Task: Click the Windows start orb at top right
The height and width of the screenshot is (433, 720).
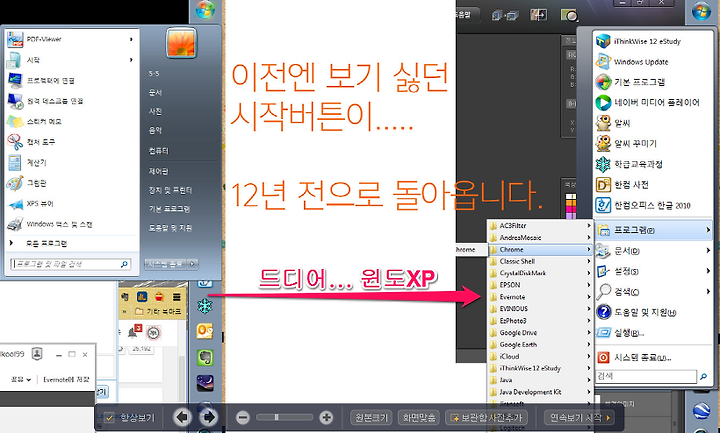Action: (x=701, y=11)
